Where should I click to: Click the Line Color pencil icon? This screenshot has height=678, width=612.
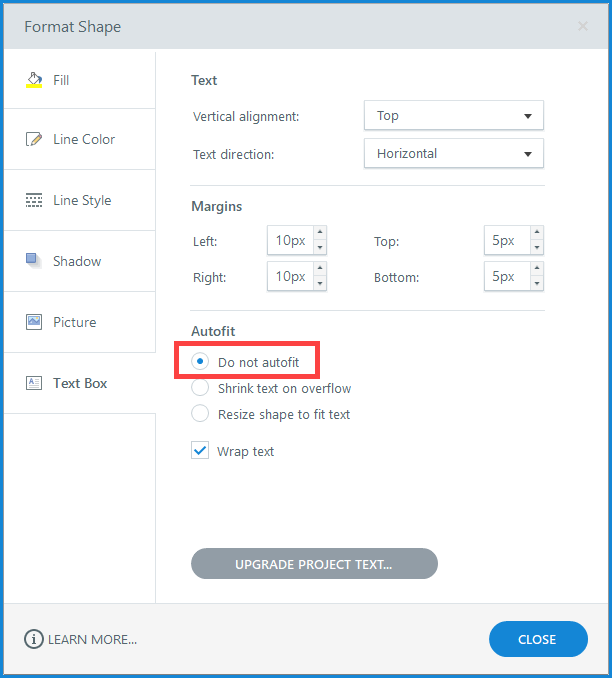pos(34,139)
